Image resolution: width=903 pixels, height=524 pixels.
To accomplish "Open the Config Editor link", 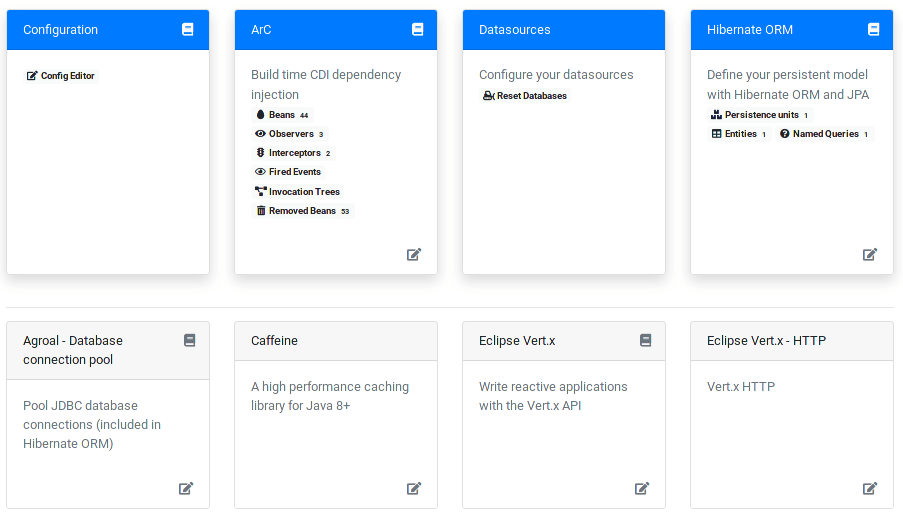I will pyautogui.click(x=61, y=75).
